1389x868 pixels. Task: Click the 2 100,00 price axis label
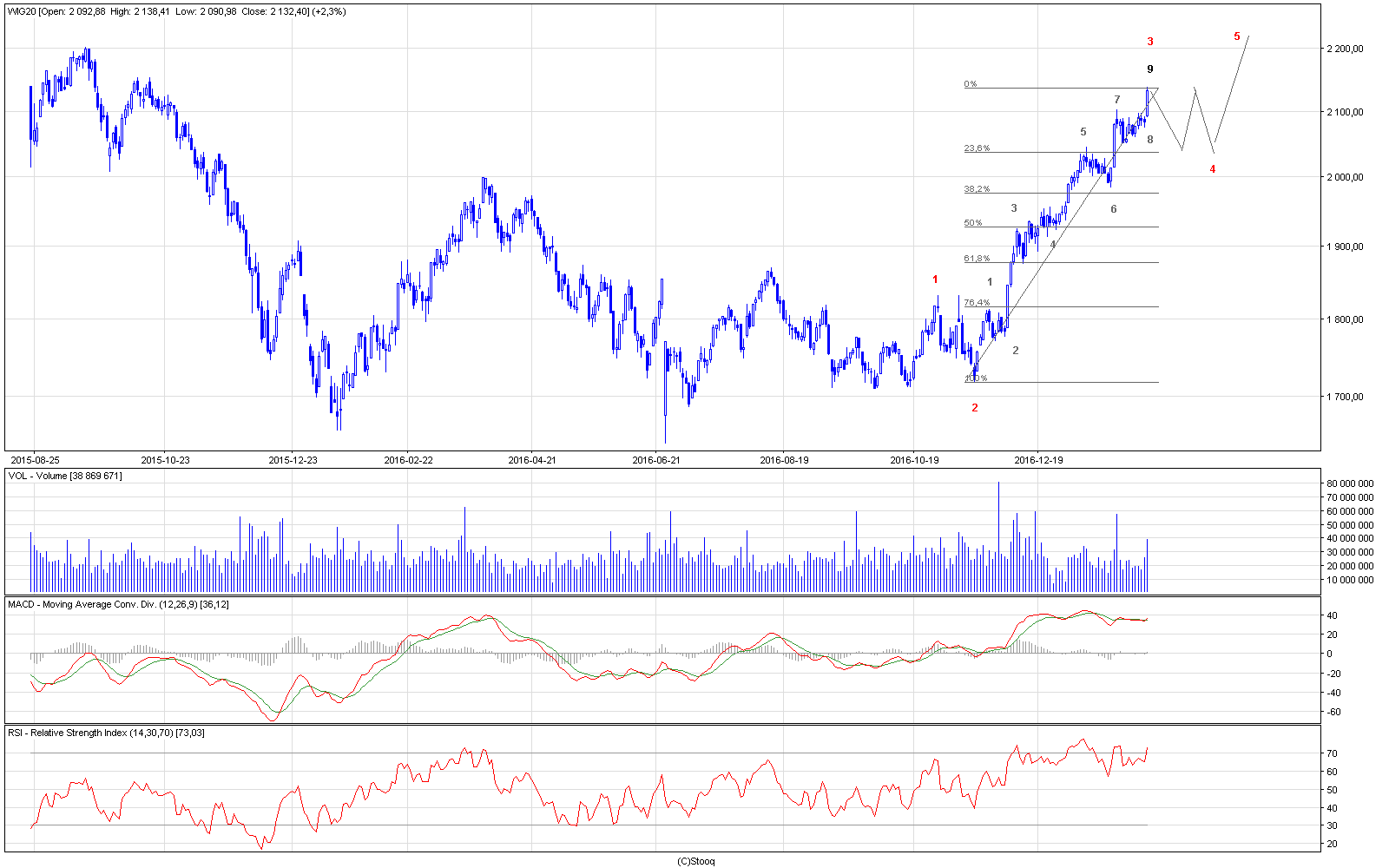coord(1346,112)
